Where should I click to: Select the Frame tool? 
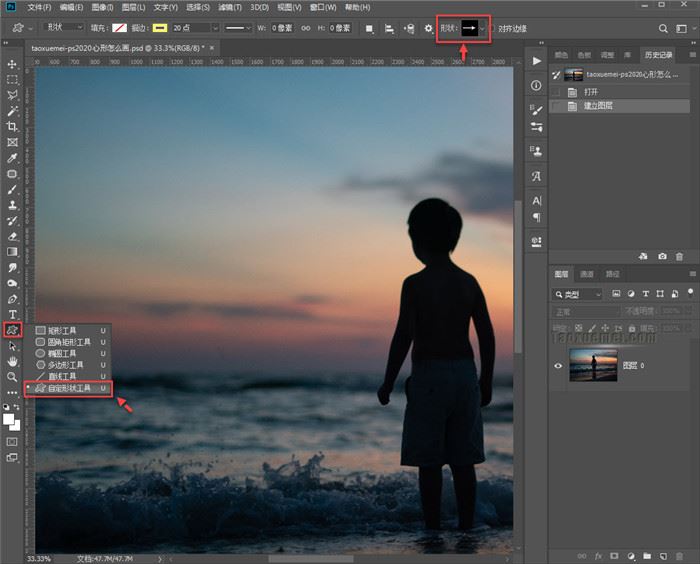point(12,142)
